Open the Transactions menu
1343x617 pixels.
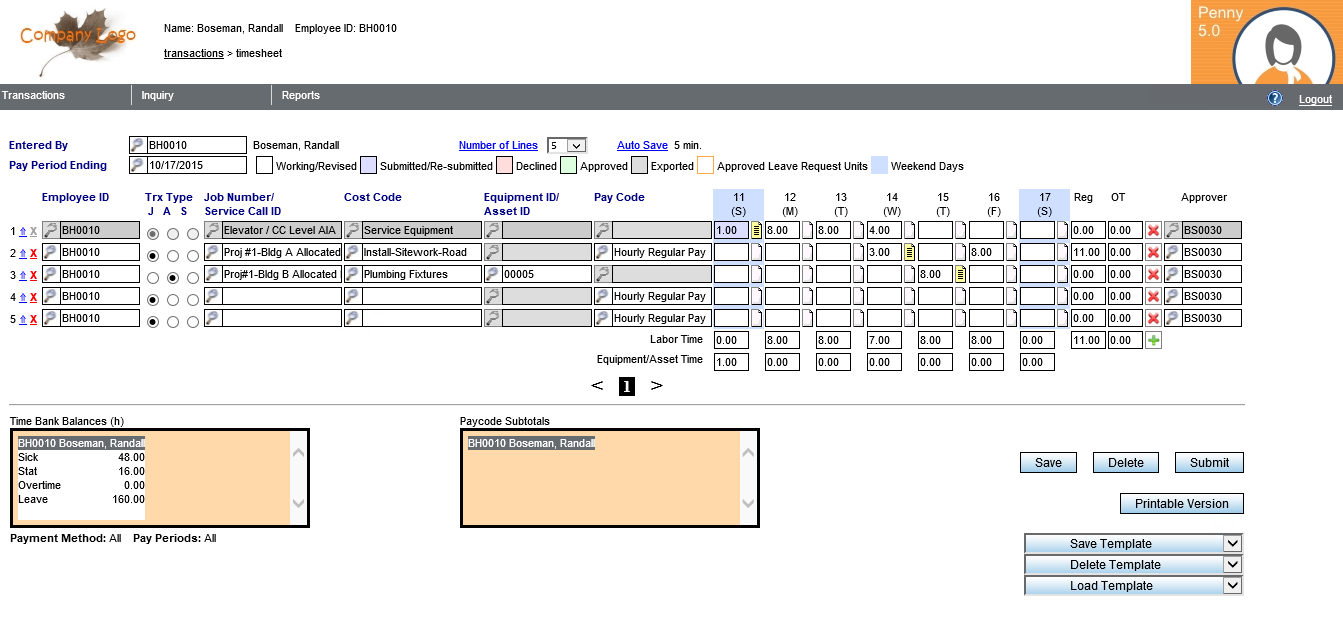click(x=34, y=96)
